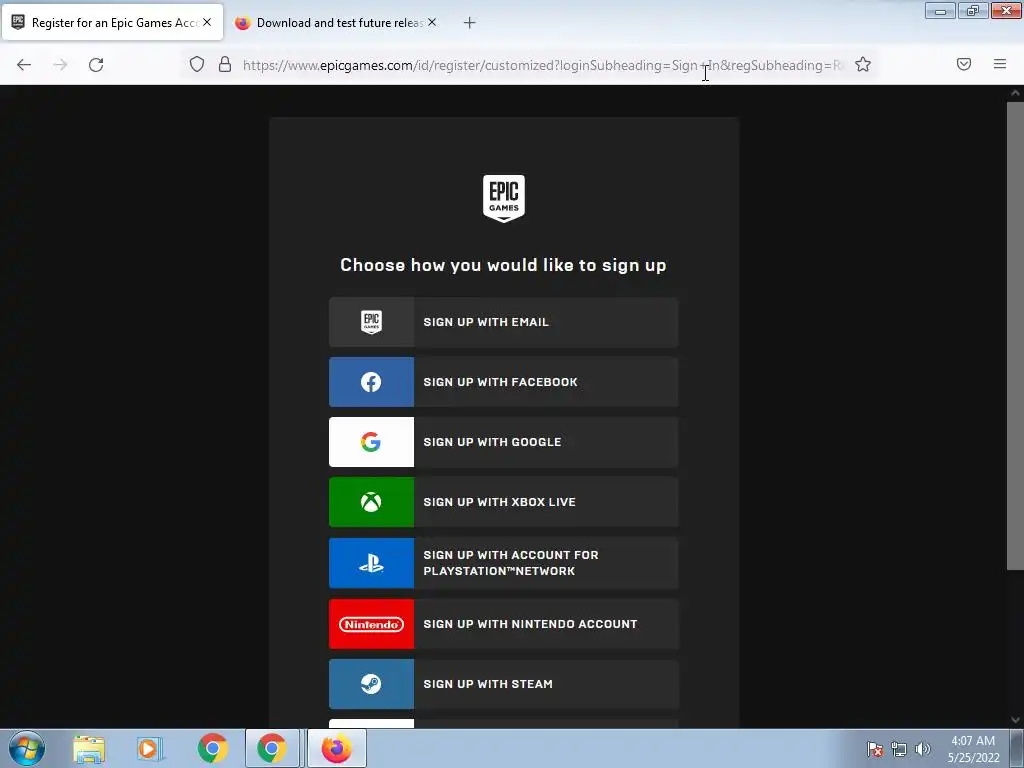The height and width of the screenshot is (768, 1024).
Task: Open tracking protection shield icon
Action: coord(197,64)
